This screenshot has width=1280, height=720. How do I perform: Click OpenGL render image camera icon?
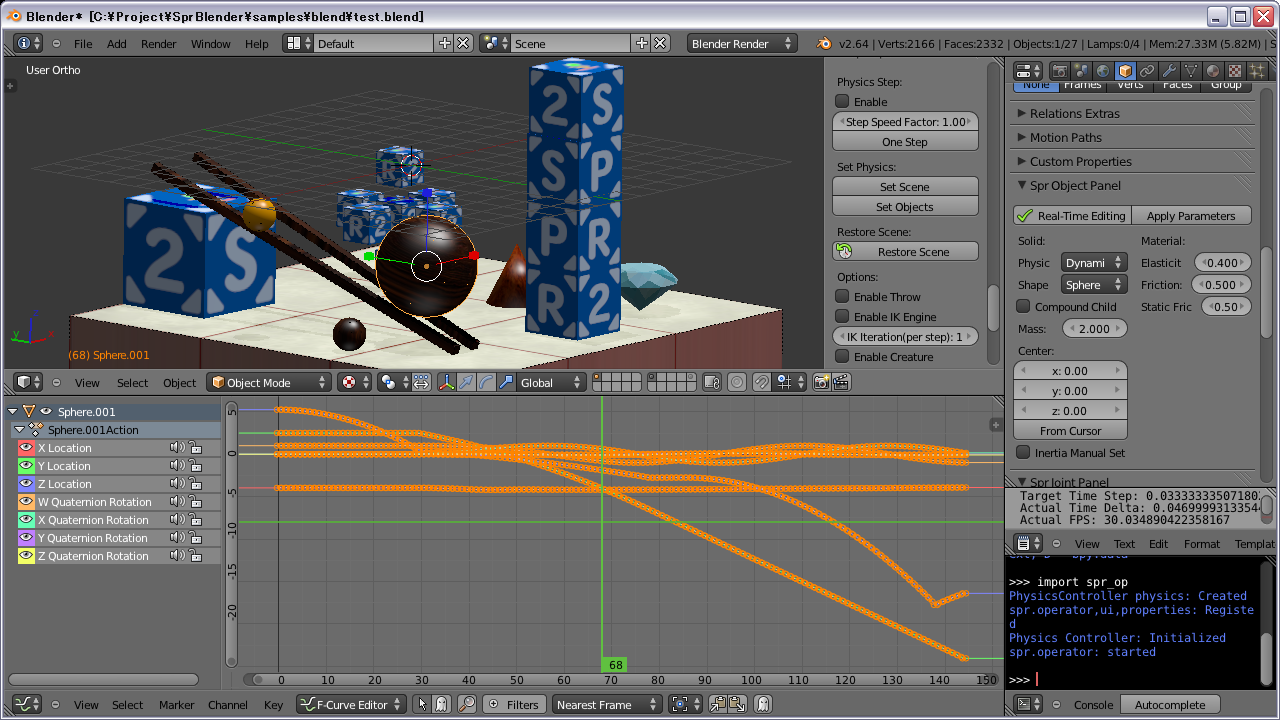[x=822, y=382]
